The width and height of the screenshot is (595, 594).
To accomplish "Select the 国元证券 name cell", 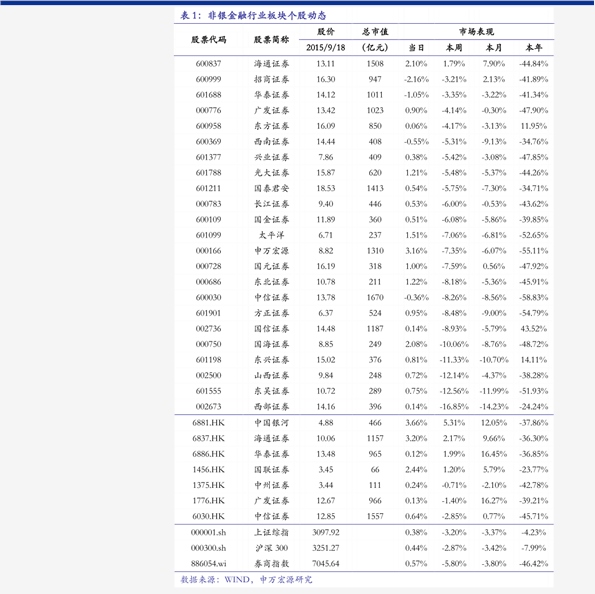I will (271, 266).
